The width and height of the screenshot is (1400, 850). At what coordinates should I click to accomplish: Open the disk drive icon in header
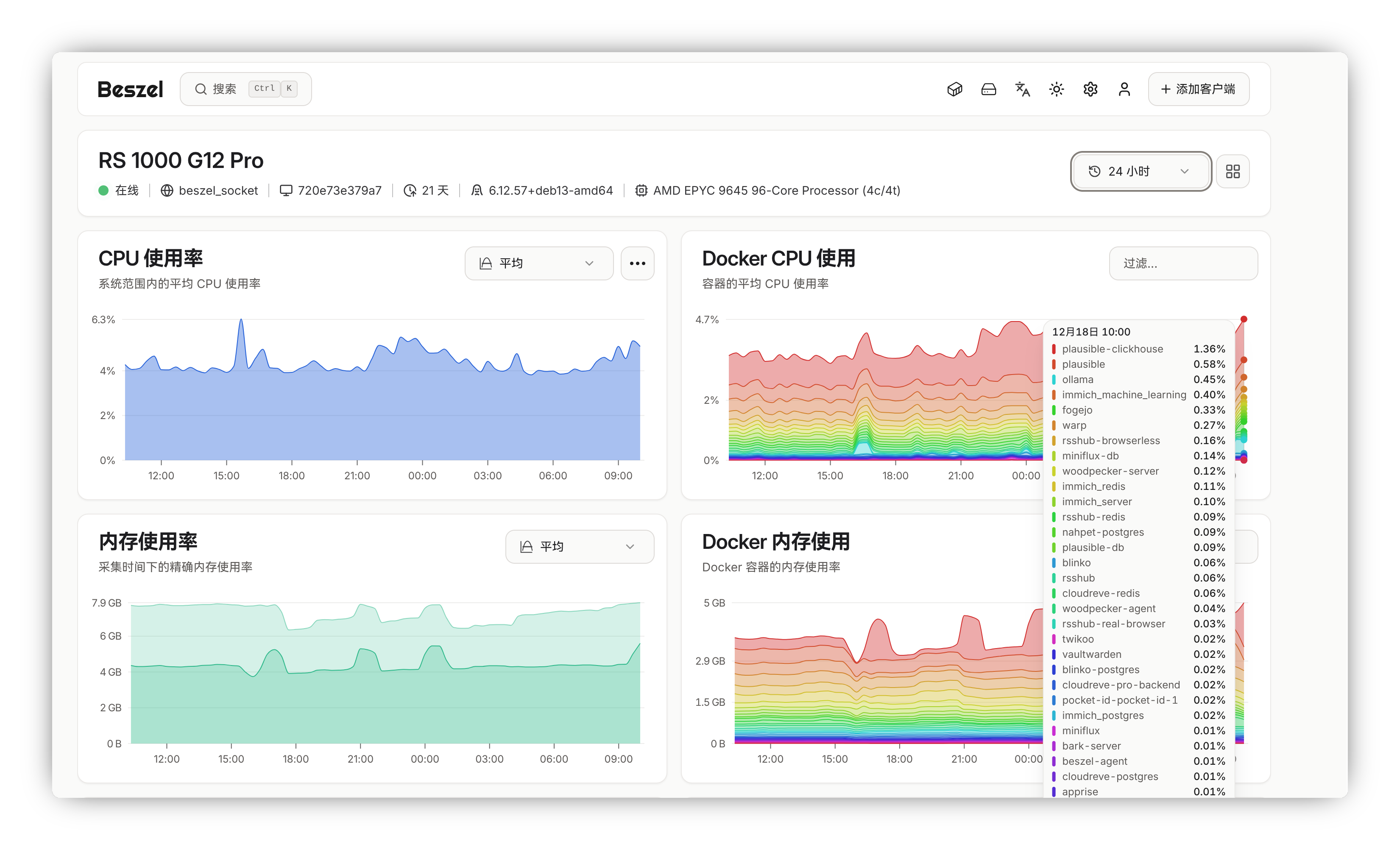click(x=989, y=89)
